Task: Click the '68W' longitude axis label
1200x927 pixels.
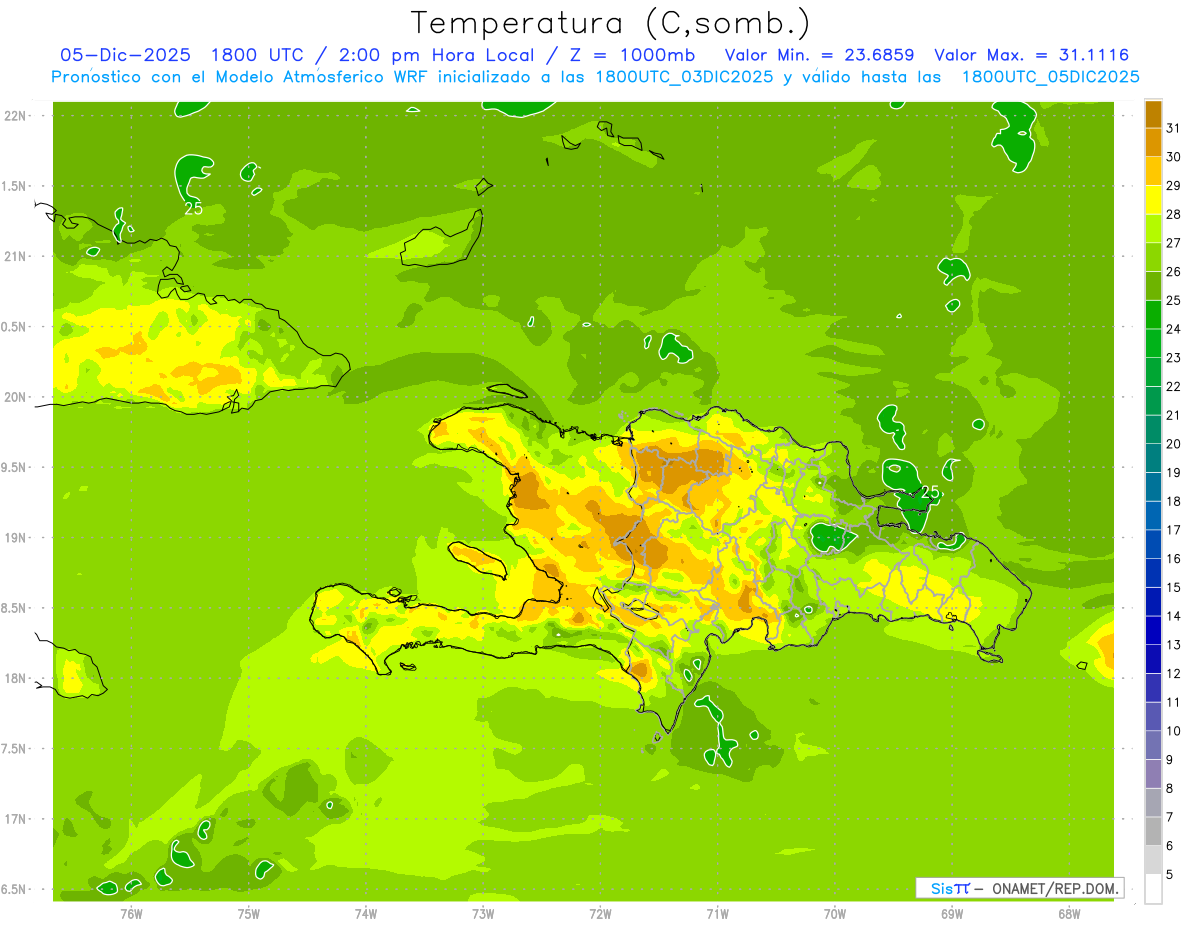Action: click(x=1069, y=914)
